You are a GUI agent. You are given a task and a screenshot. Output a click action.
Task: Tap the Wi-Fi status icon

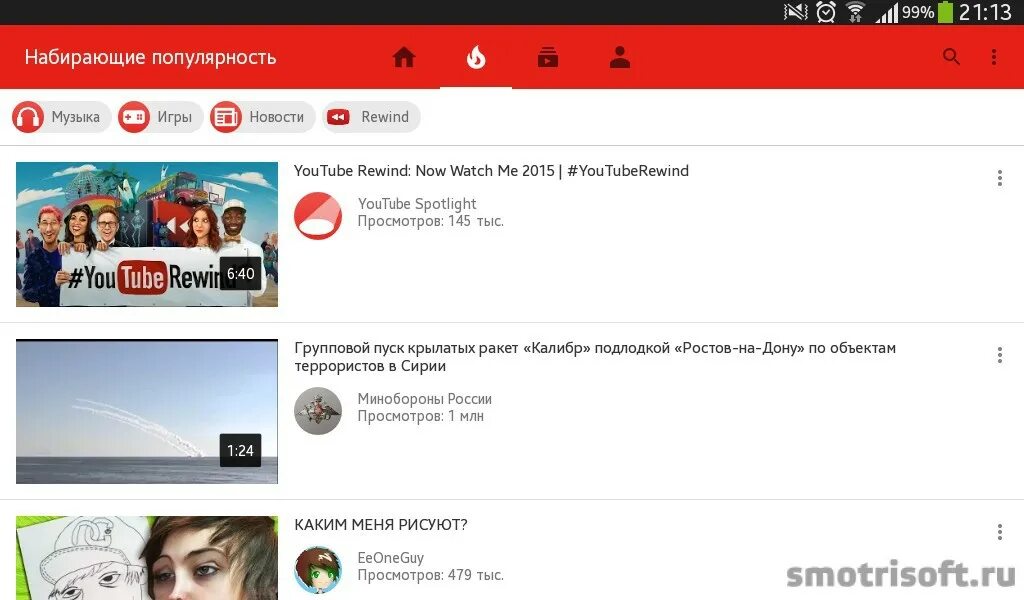[x=856, y=12]
